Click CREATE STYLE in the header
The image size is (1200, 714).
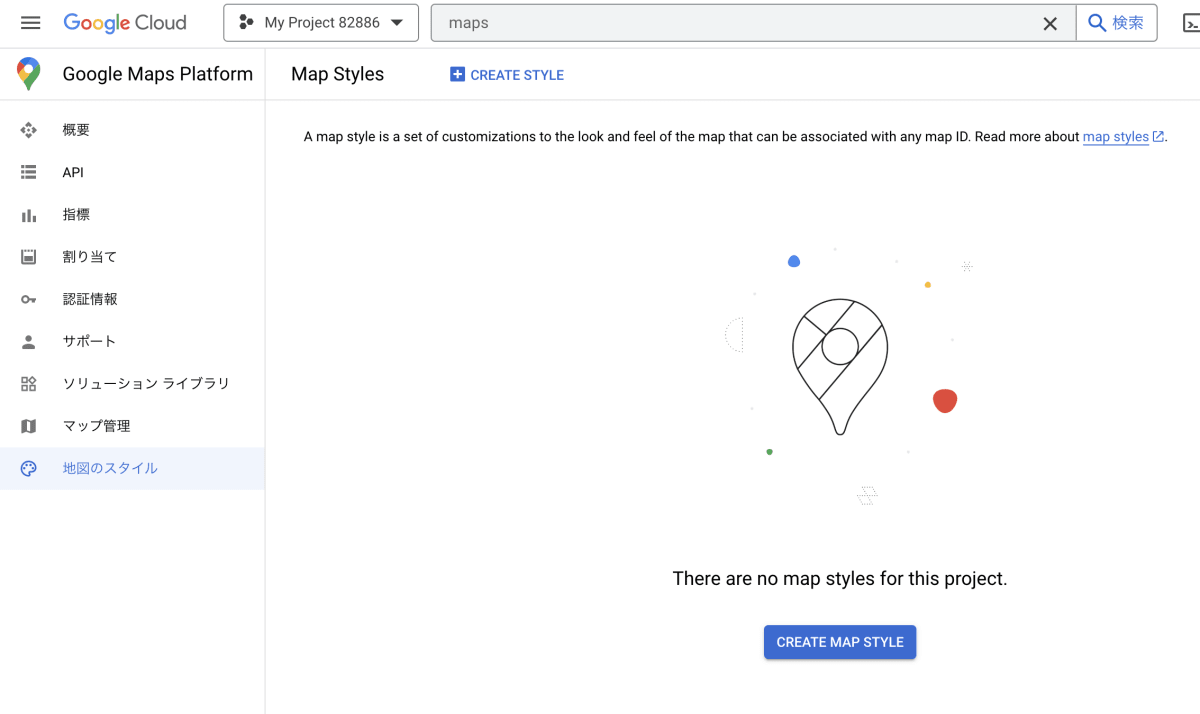click(x=507, y=75)
